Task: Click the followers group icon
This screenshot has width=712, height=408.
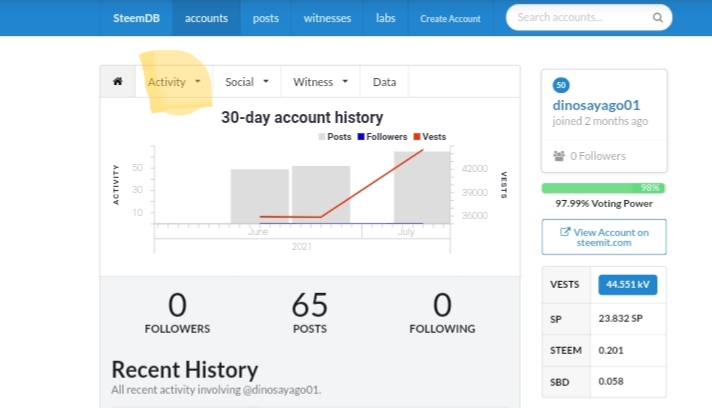Action: point(559,156)
